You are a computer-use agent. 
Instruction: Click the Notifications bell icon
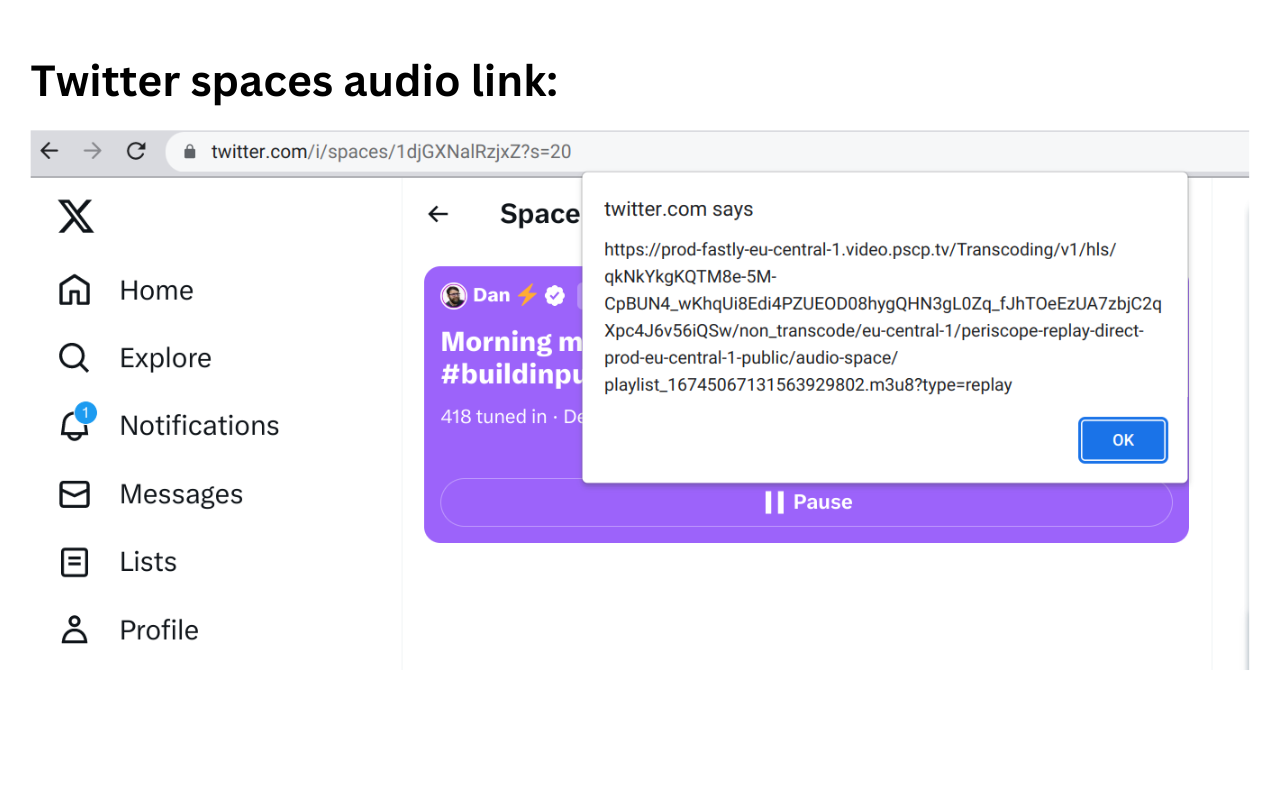pos(75,424)
